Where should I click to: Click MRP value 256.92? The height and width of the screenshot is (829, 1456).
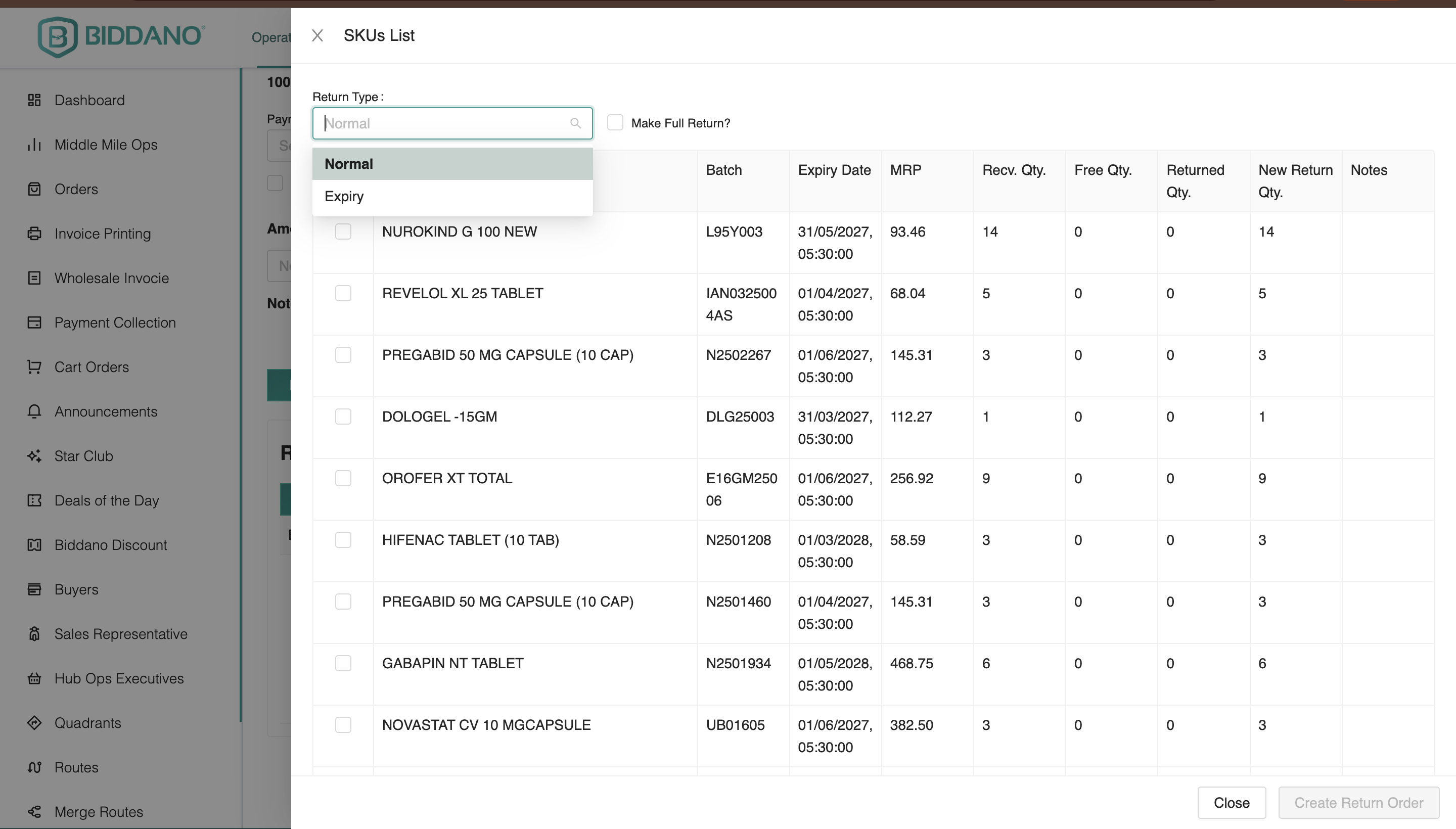coord(912,478)
